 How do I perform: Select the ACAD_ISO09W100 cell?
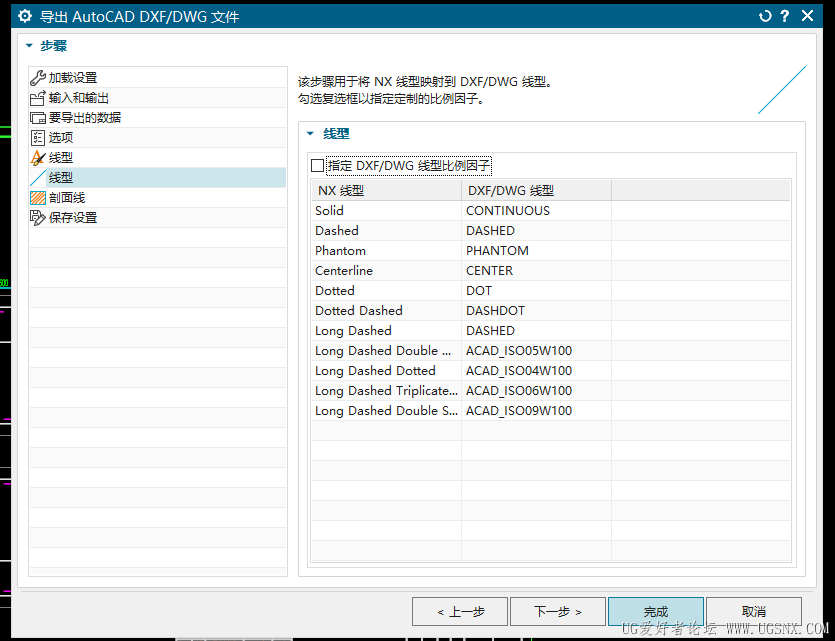(536, 410)
